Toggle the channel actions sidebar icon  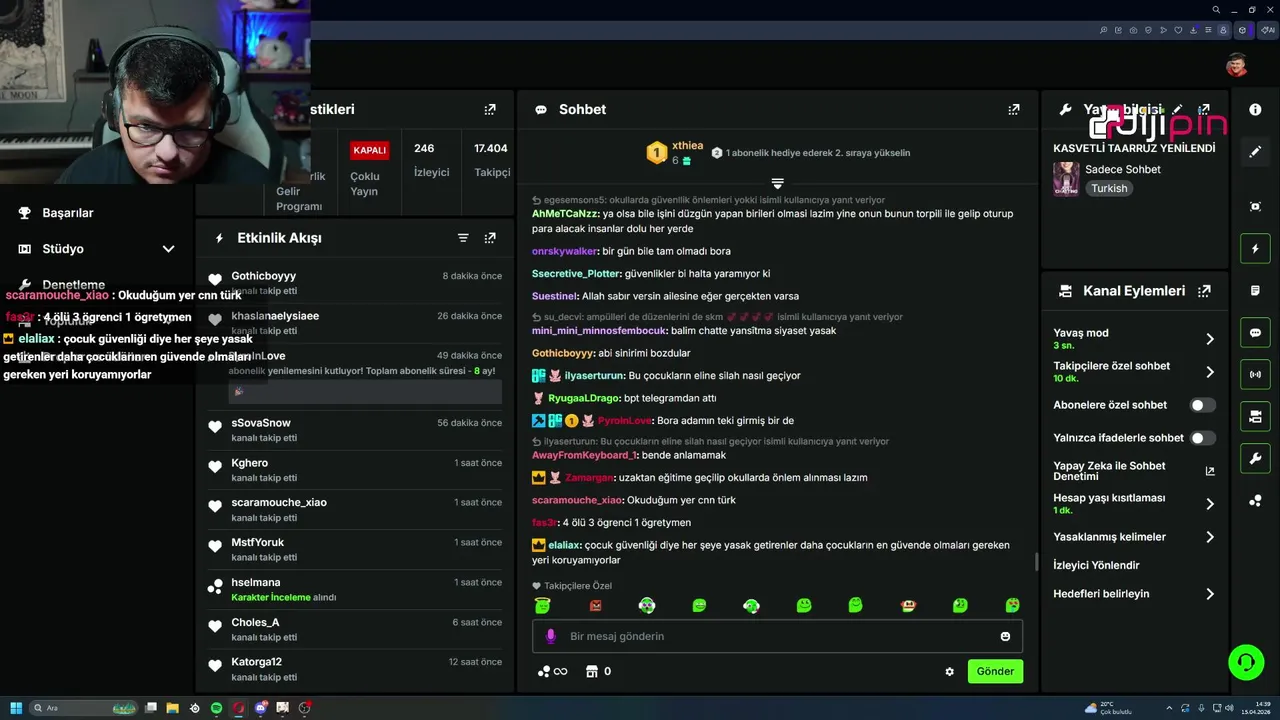pyautogui.click(x=1255, y=417)
